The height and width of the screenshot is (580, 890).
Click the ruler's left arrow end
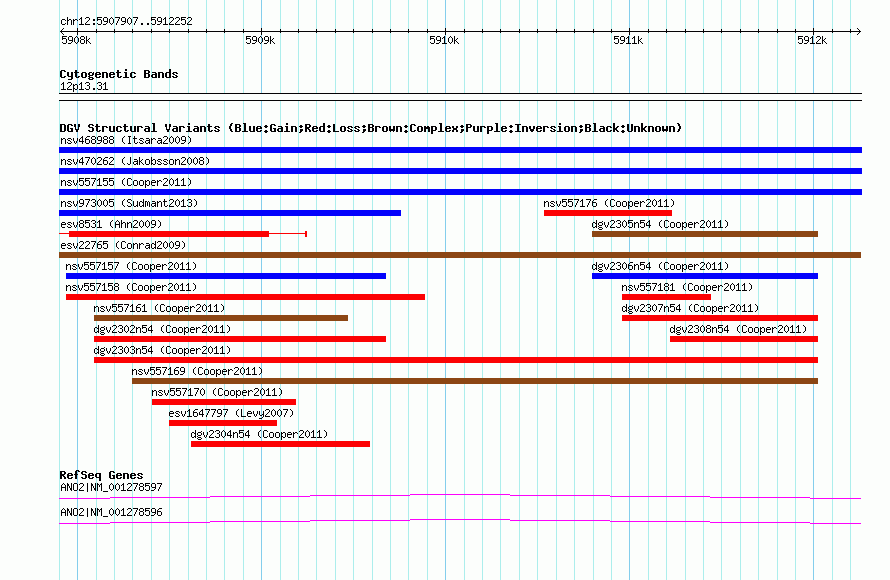[62, 31]
